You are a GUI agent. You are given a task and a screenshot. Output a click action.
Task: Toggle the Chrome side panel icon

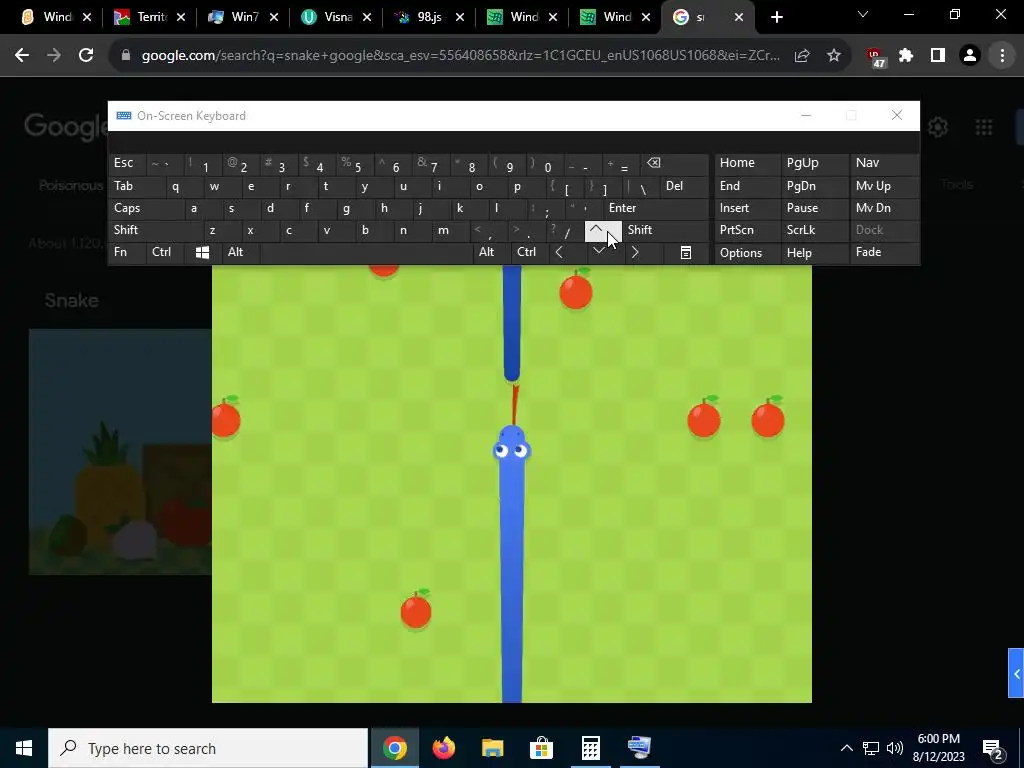coord(938,56)
